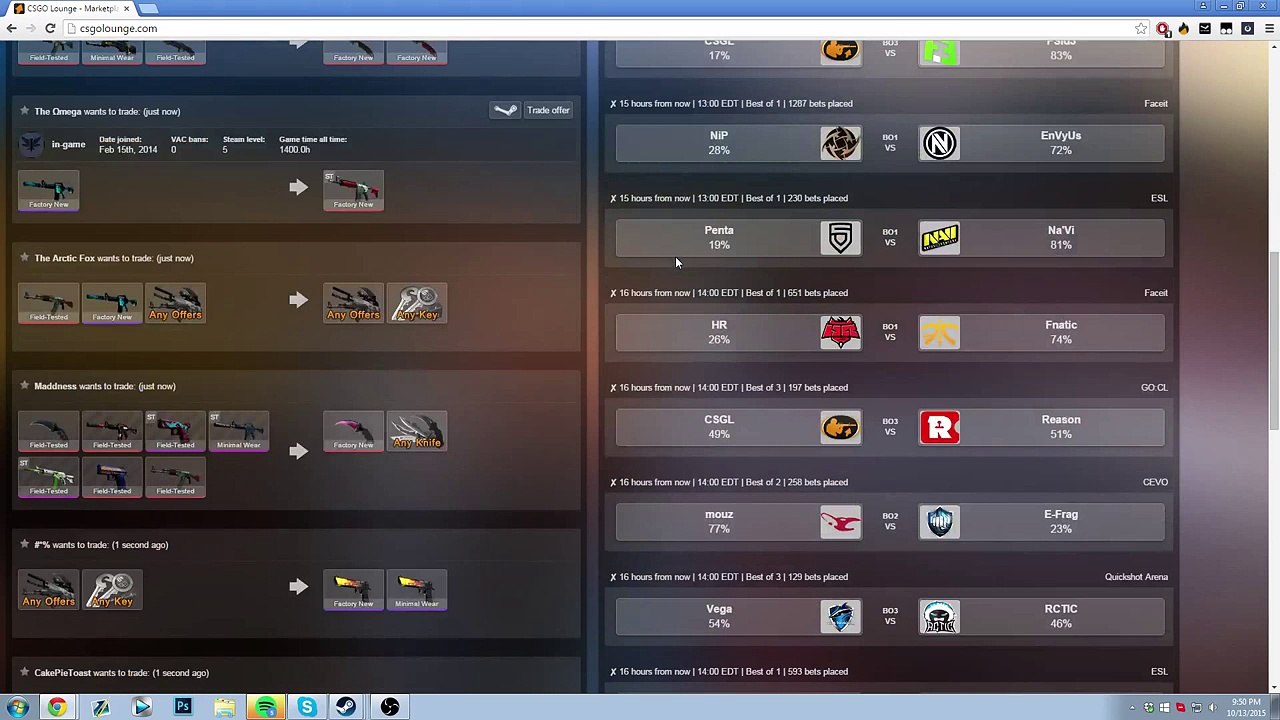Click the #% user's offered Any Key item
The width and height of the screenshot is (1280, 720).
[112, 590]
